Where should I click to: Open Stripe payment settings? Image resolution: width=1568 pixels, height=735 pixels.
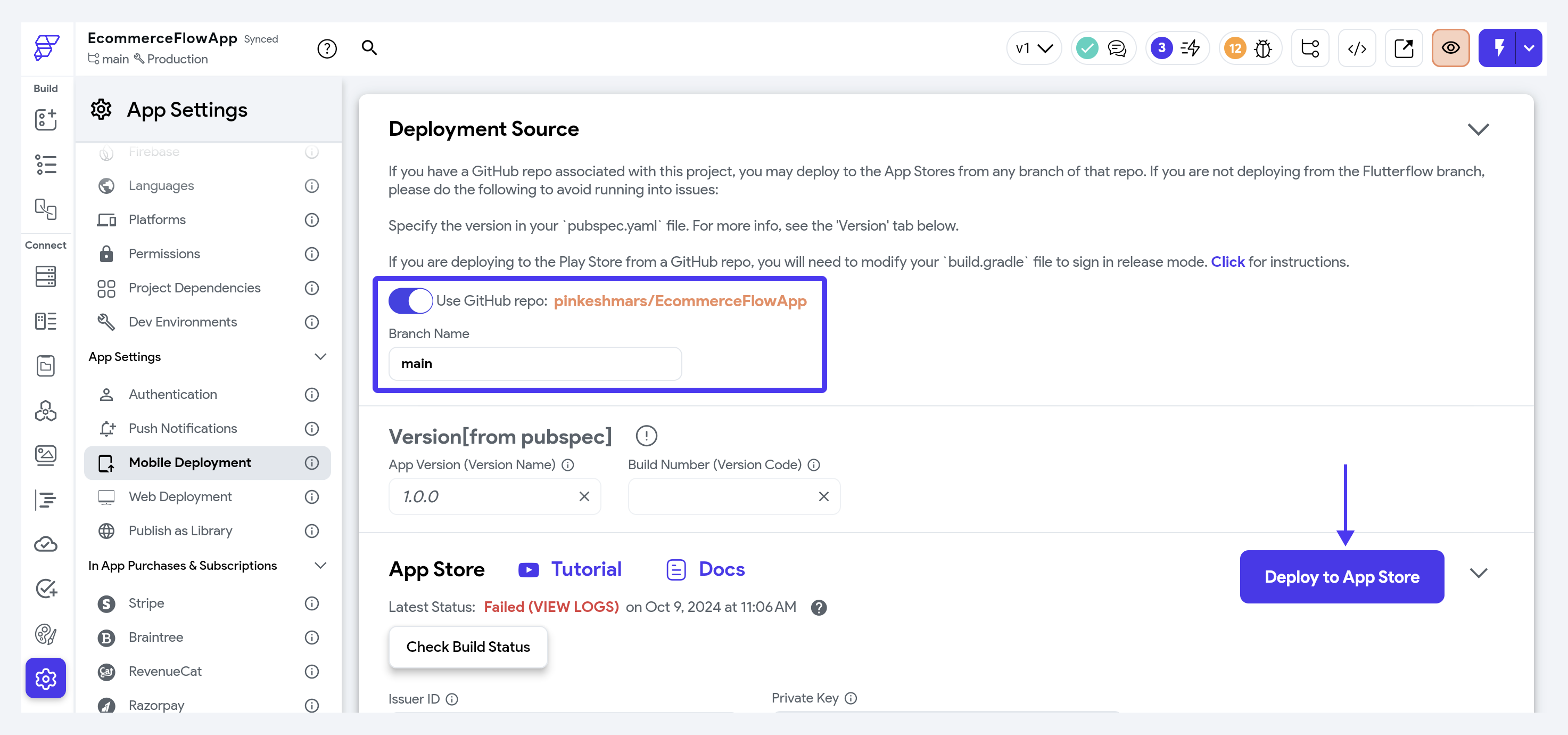point(207,603)
